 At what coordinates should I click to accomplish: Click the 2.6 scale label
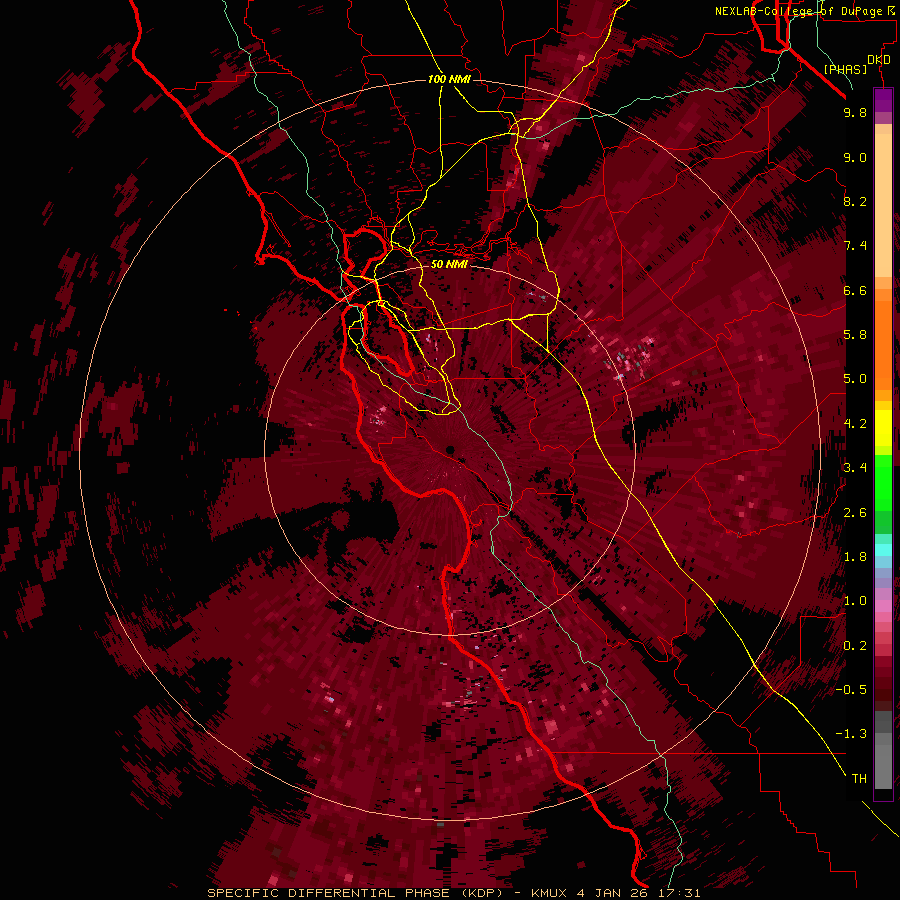(x=855, y=513)
